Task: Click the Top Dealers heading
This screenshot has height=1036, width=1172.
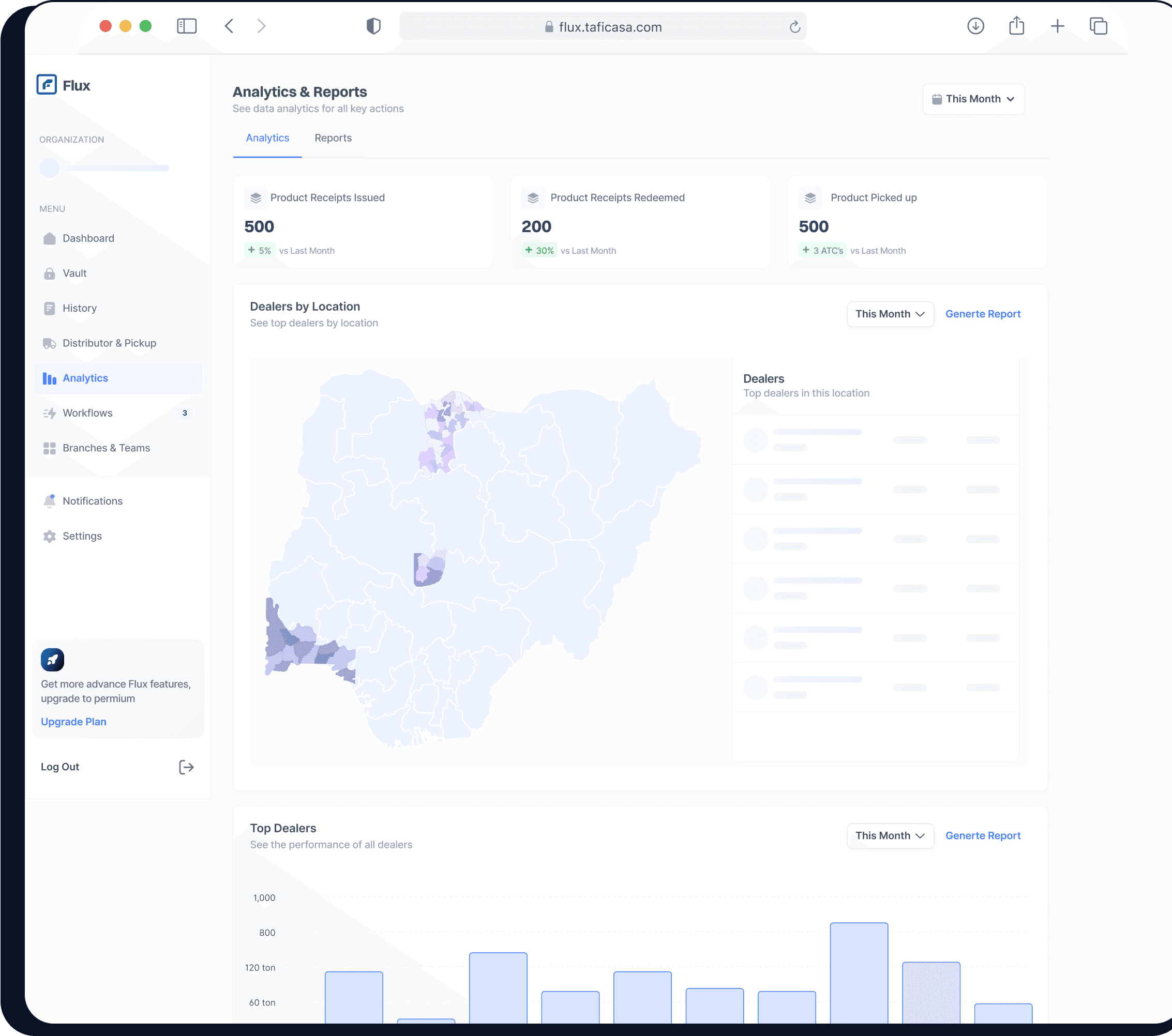Action: coord(283,828)
